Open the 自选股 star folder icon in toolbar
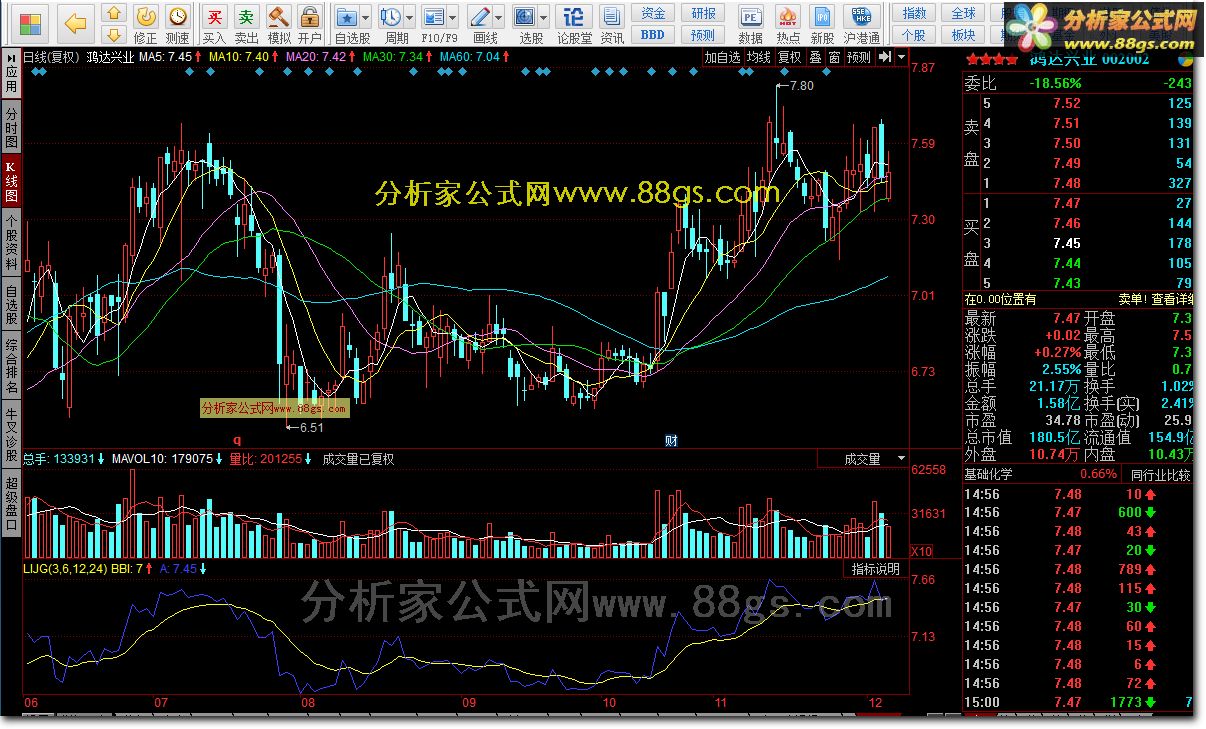 tap(347, 17)
